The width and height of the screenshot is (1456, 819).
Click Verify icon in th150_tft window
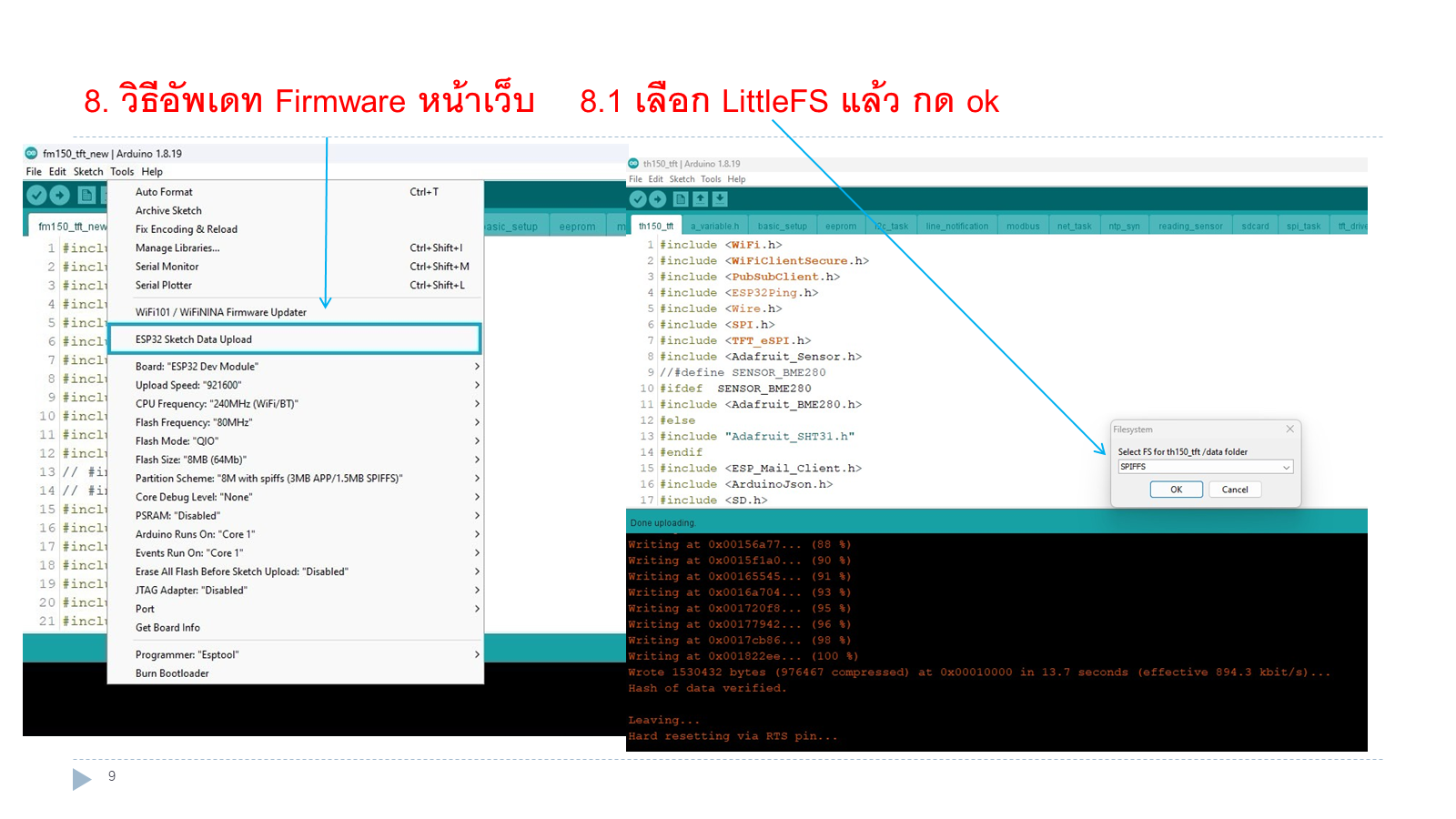[638, 199]
